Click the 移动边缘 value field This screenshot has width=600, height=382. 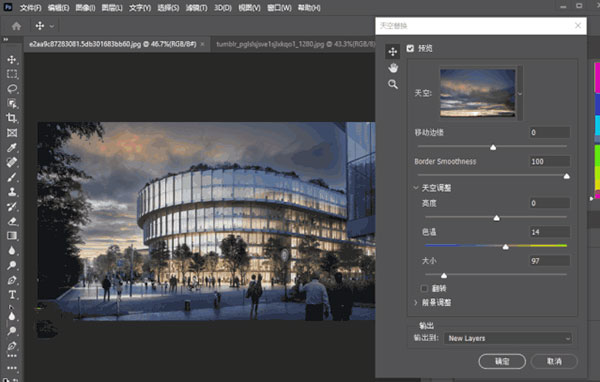[x=549, y=132]
